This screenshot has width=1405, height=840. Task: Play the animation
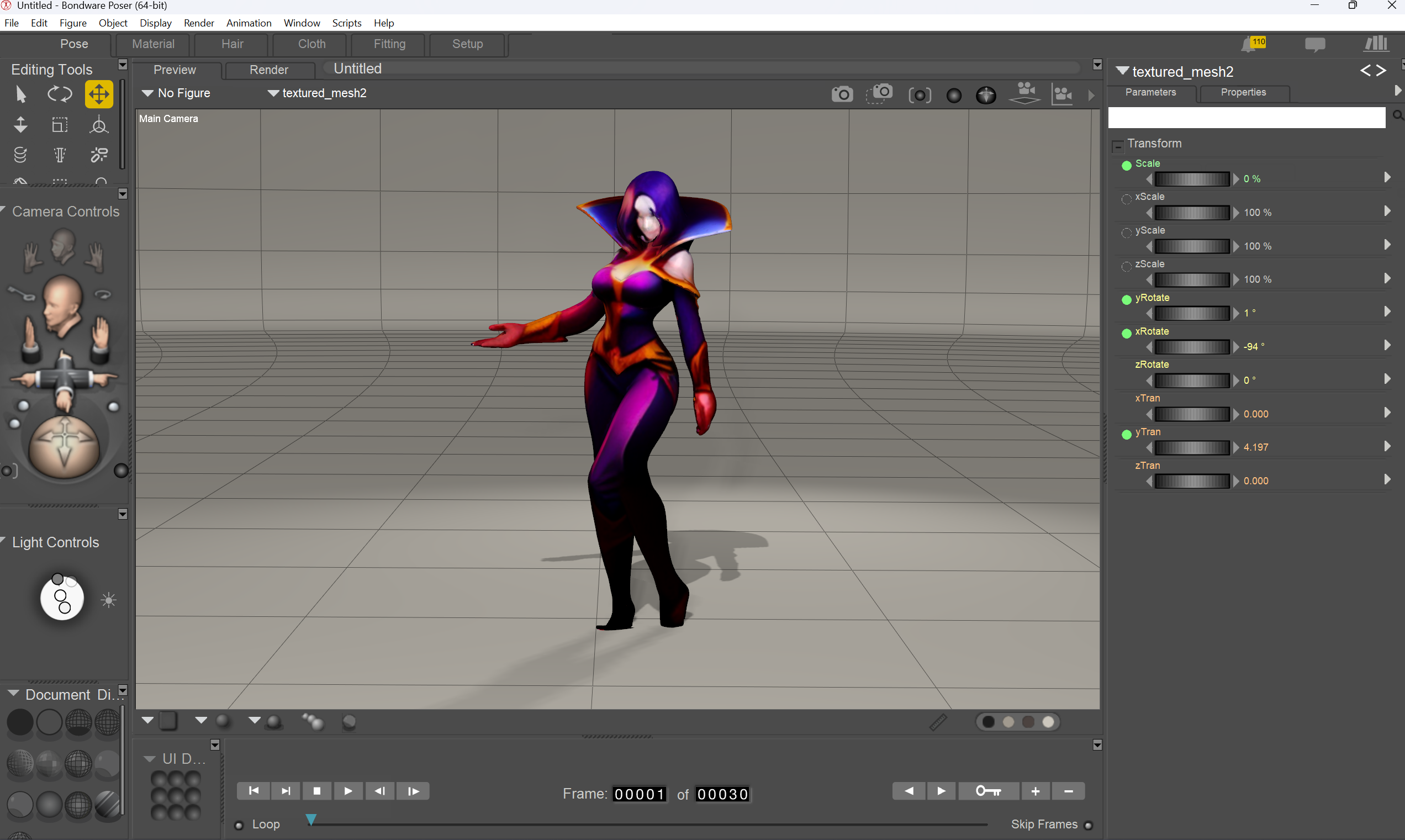pyautogui.click(x=348, y=791)
